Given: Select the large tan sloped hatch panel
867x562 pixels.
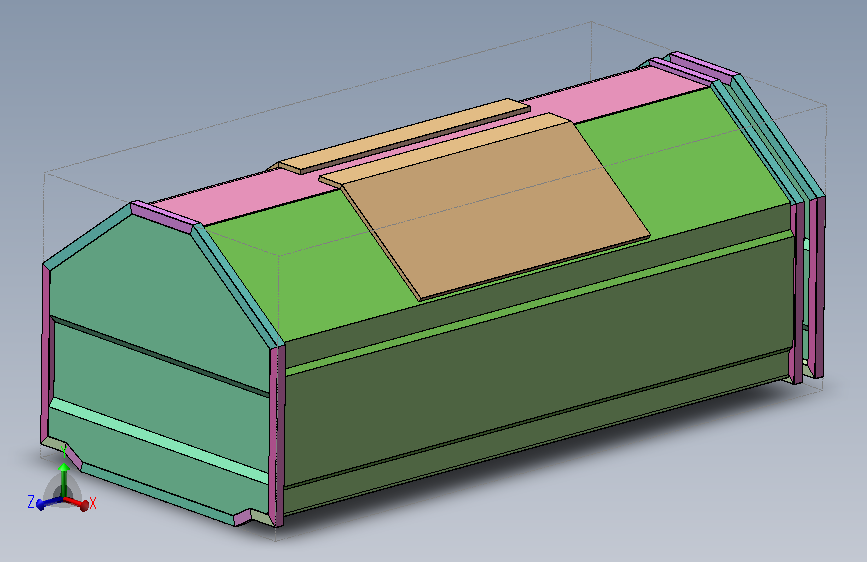Looking at the screenshot, I should point(498,213).
